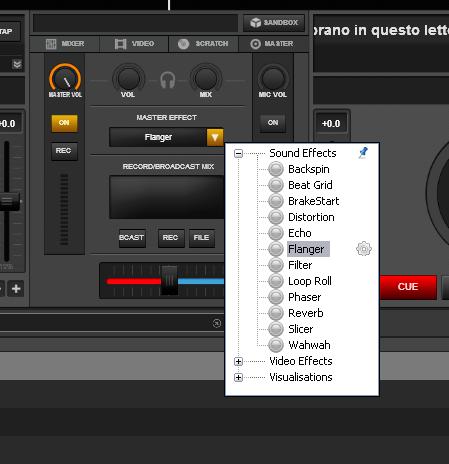Click the small circular X icon below the mixer panel
449x464 pixels.
[217, 323]
